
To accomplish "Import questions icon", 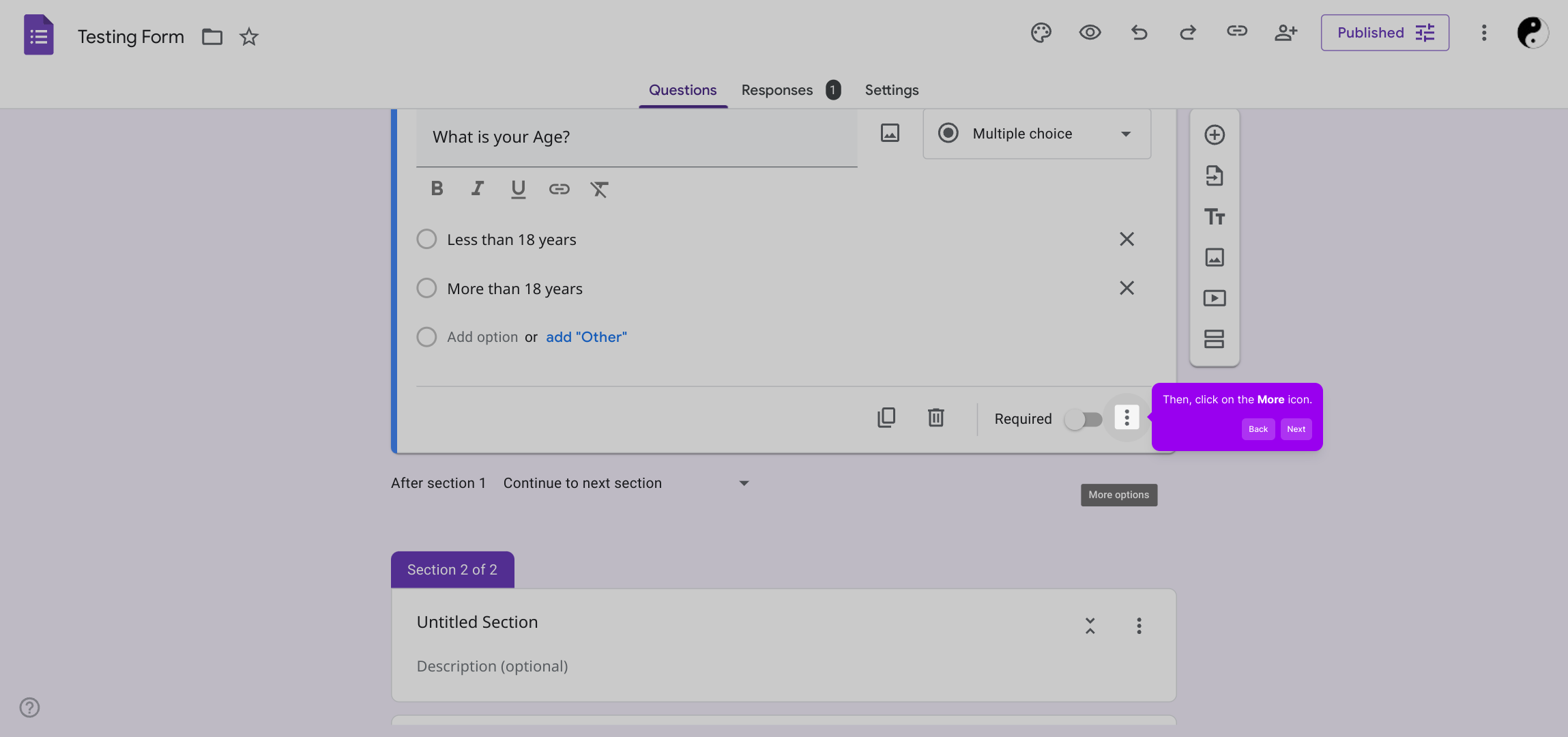I will tap(1215, 175).
